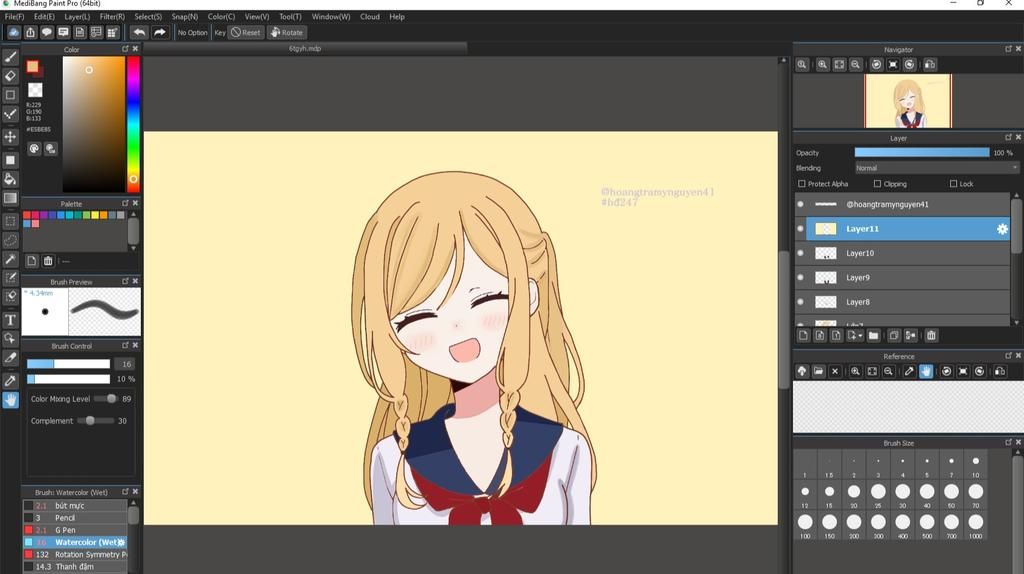
Task: Pop out the Layer panel
Action: point(1008,137)
